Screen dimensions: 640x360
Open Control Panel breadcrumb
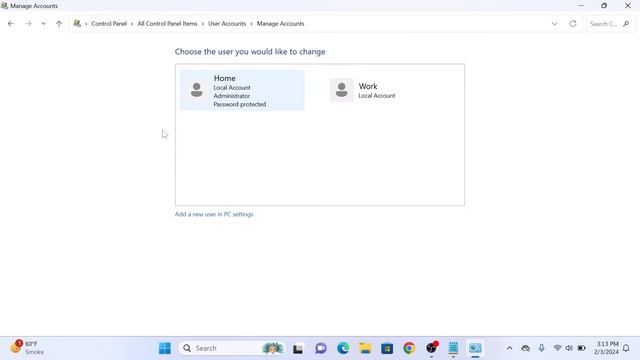[109, 24]
